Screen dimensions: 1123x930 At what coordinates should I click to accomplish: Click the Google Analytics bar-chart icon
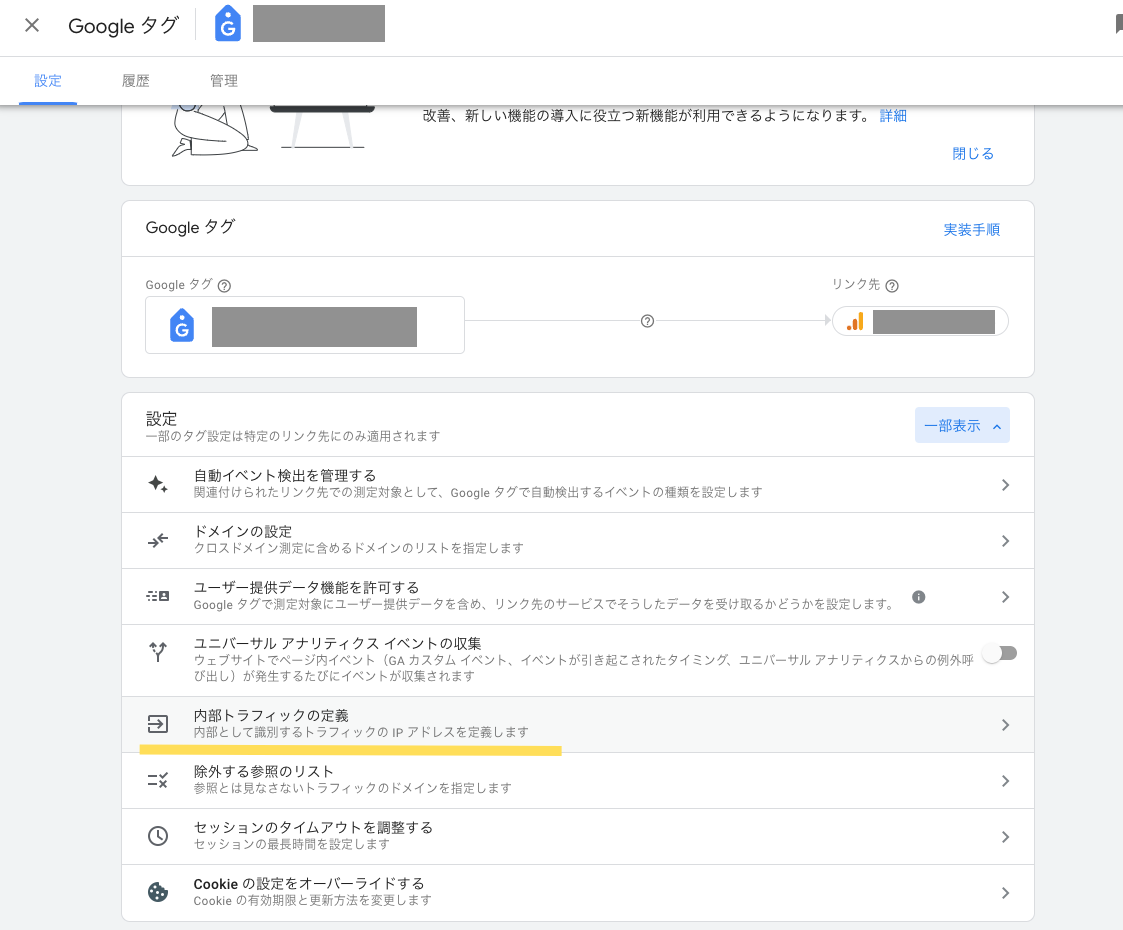[x=855, y=321]
